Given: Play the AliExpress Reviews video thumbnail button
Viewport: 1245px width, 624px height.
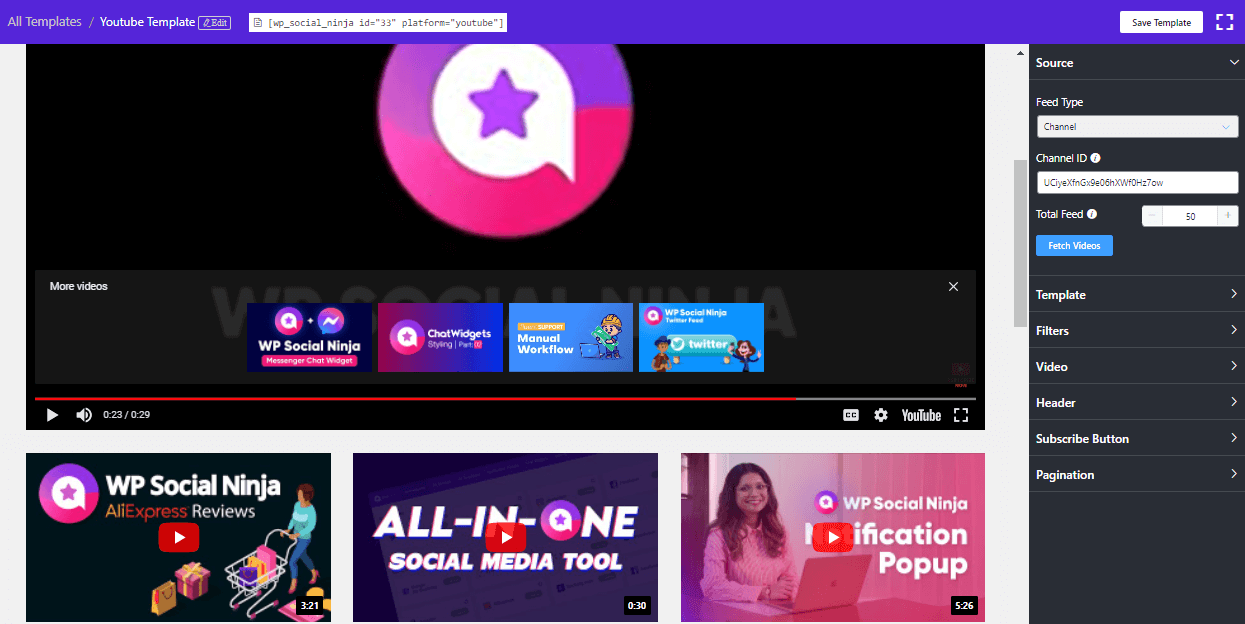Looking at the screenshot, I should tap(179, 538).
